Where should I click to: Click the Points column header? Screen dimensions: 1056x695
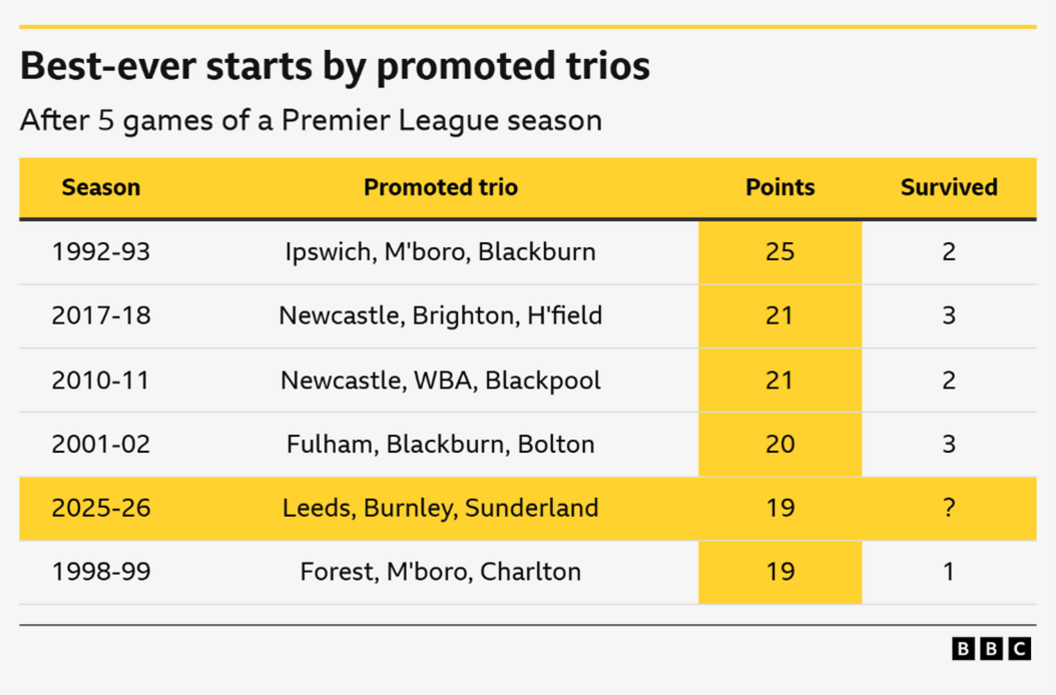780,187
